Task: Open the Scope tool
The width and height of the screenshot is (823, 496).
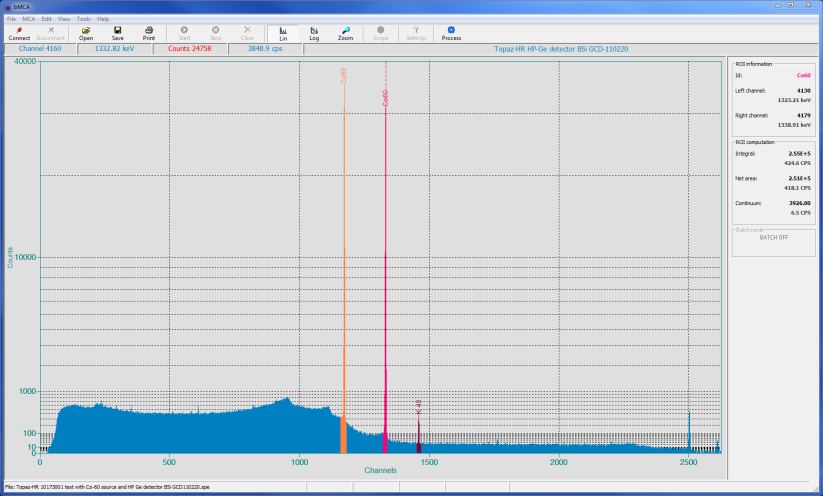Action: pos(381,34)
